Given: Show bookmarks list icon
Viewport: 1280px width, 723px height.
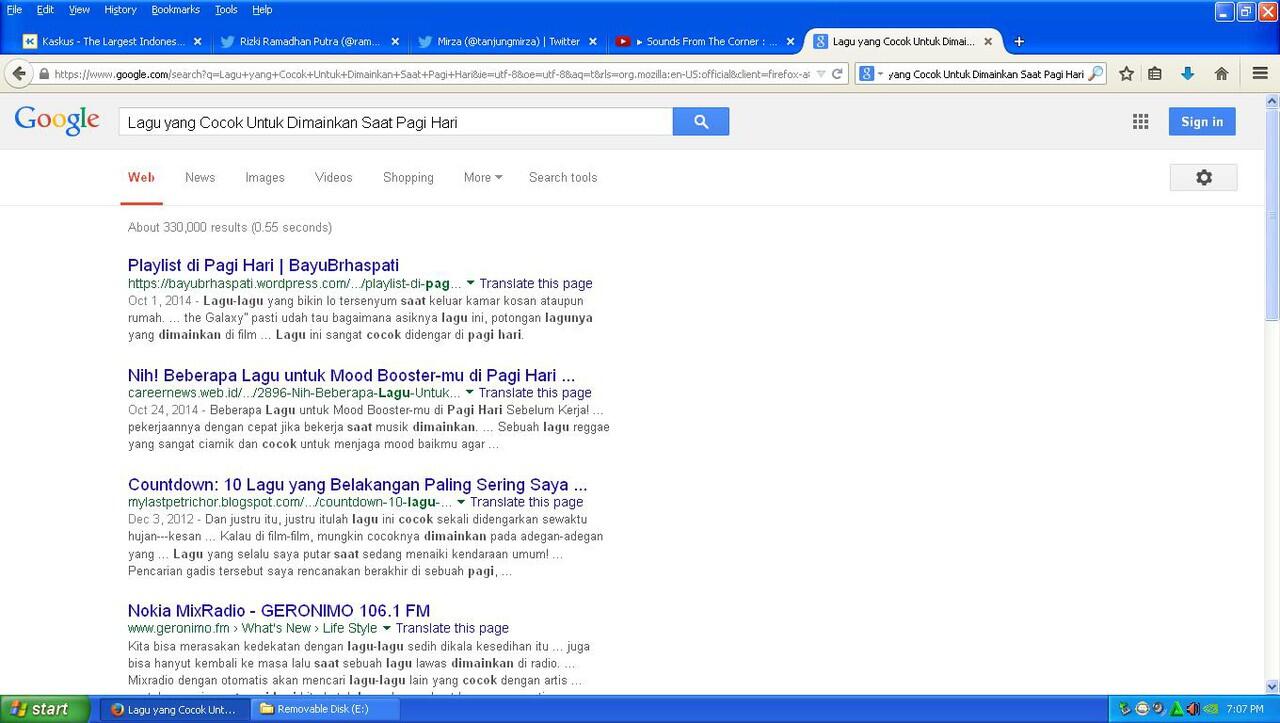Looking at the screenshot, I should [1155, 73].
